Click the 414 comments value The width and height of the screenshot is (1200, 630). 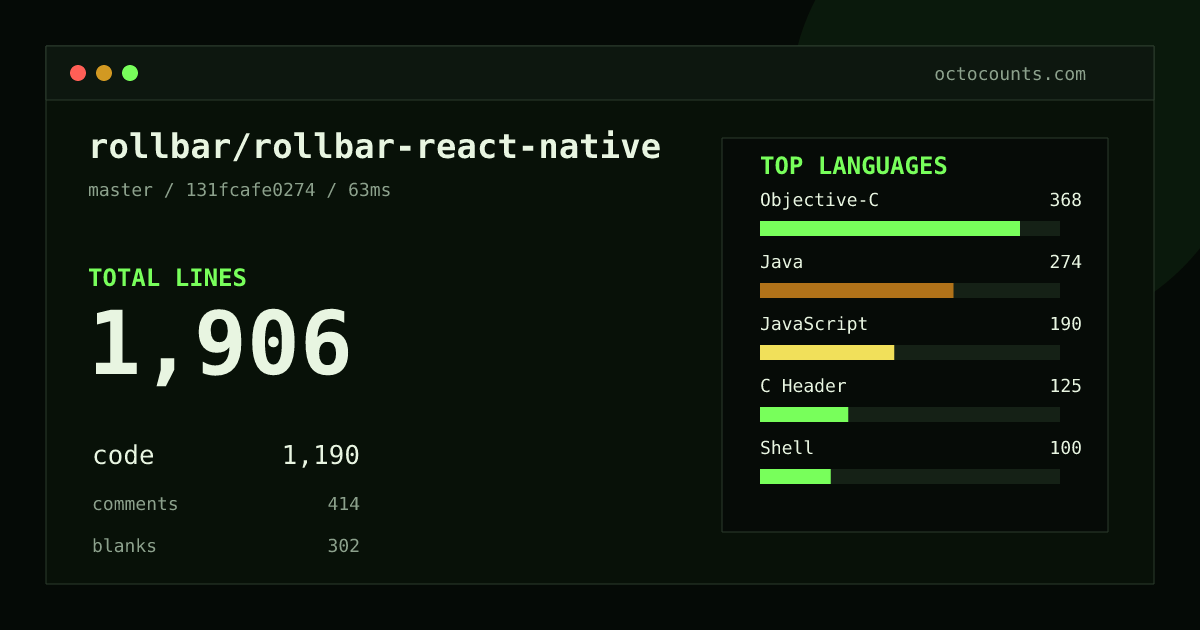343,504
